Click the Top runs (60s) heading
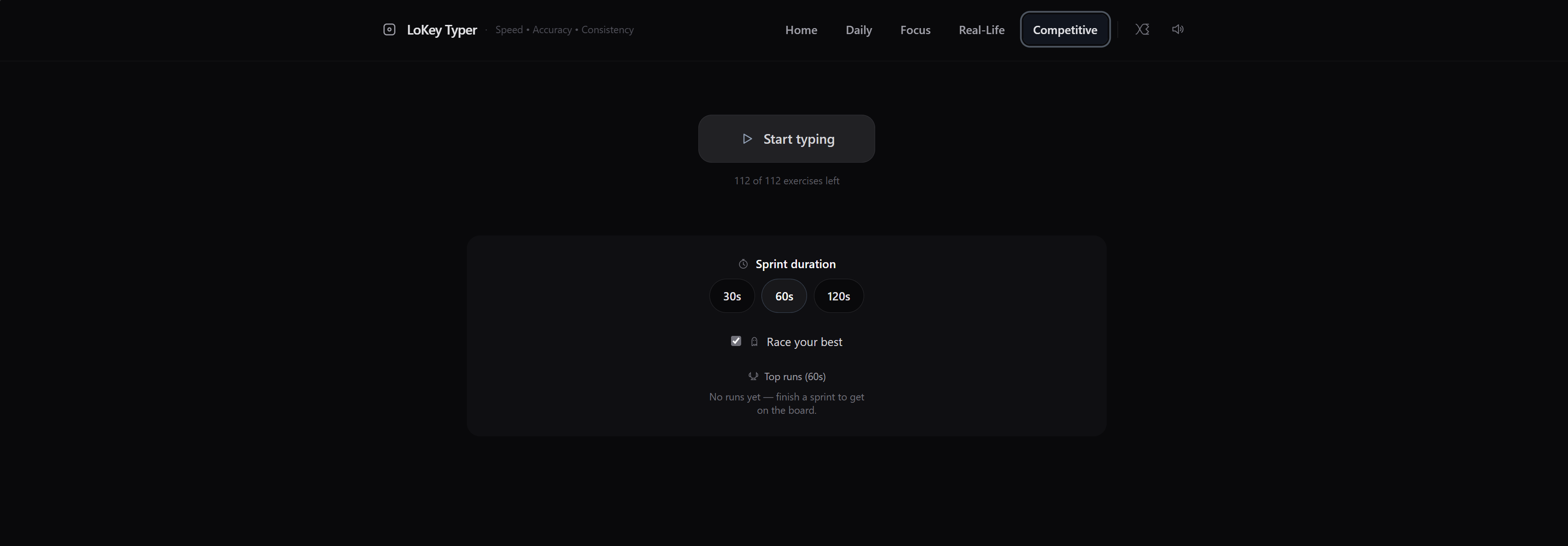 (794, 376)
